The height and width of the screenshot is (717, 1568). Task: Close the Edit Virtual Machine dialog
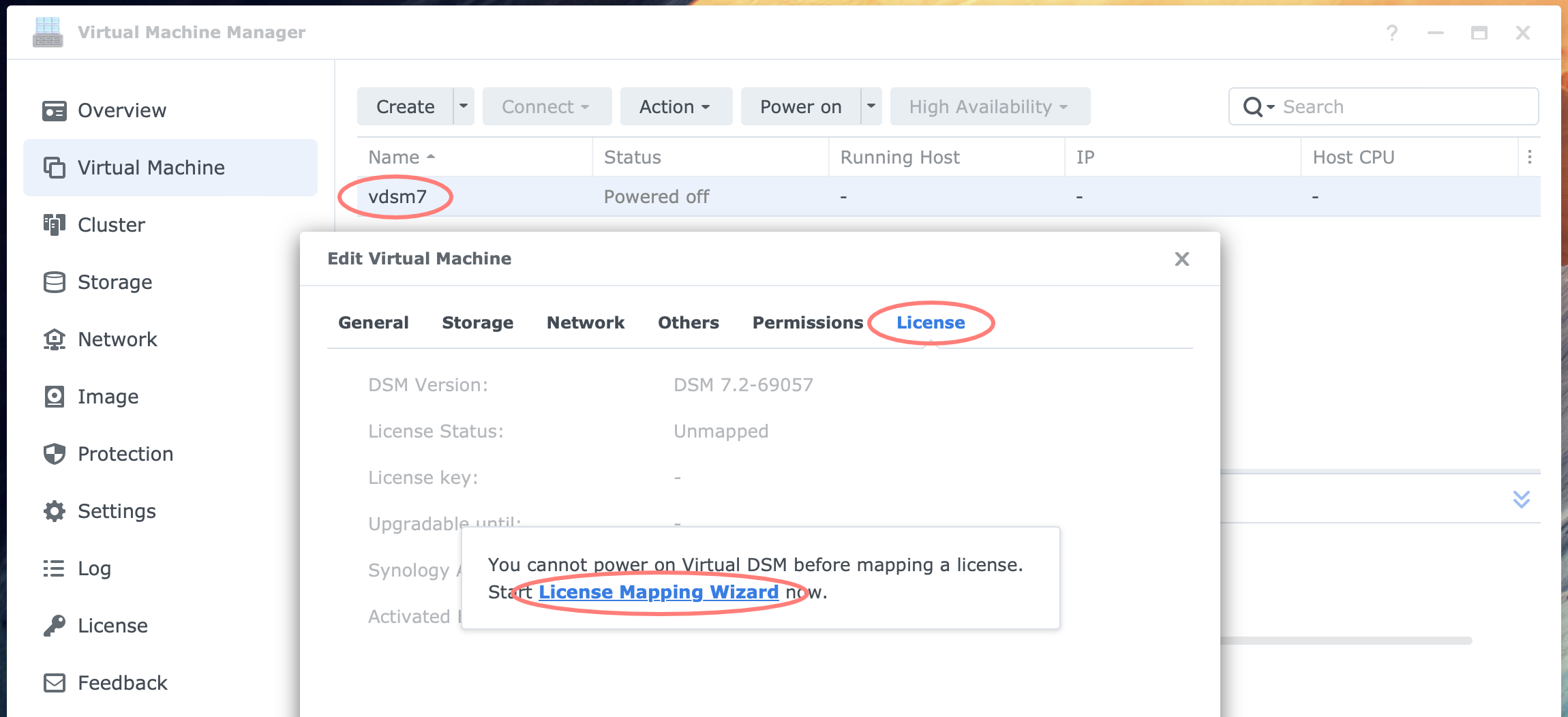point(1182,259)
